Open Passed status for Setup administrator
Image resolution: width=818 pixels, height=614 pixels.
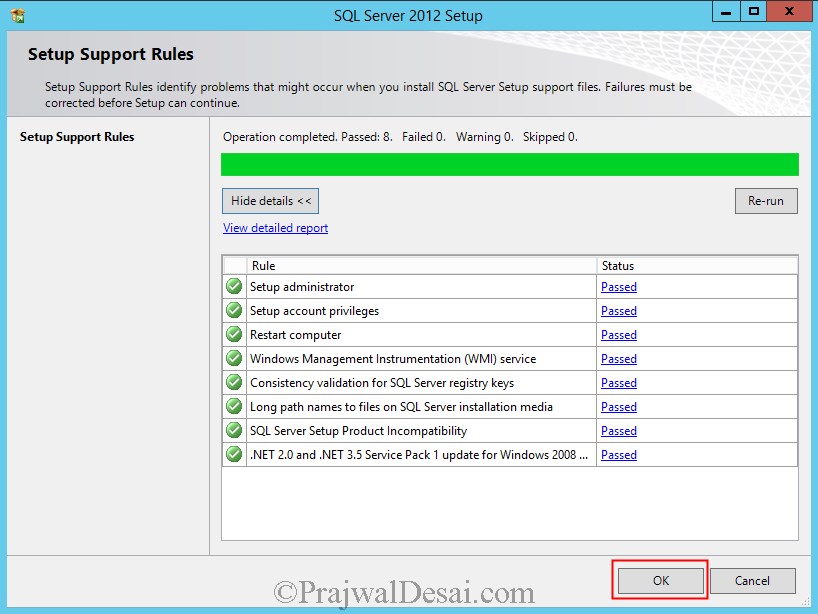(619, 287)
